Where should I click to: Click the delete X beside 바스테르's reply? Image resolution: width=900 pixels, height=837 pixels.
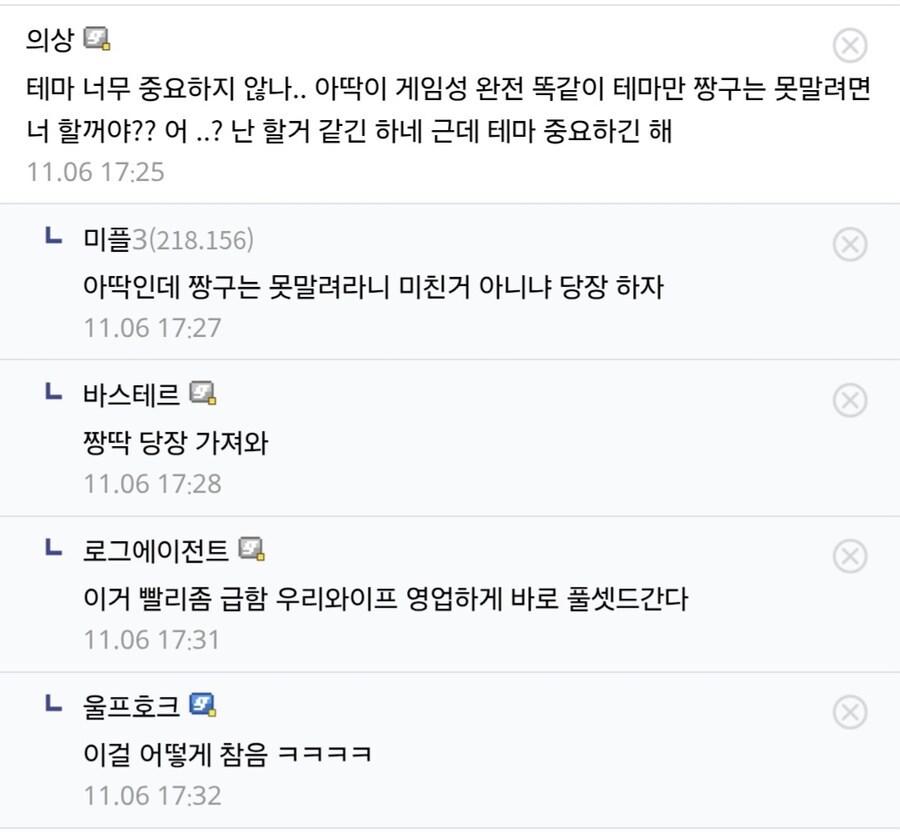[850, 401]
